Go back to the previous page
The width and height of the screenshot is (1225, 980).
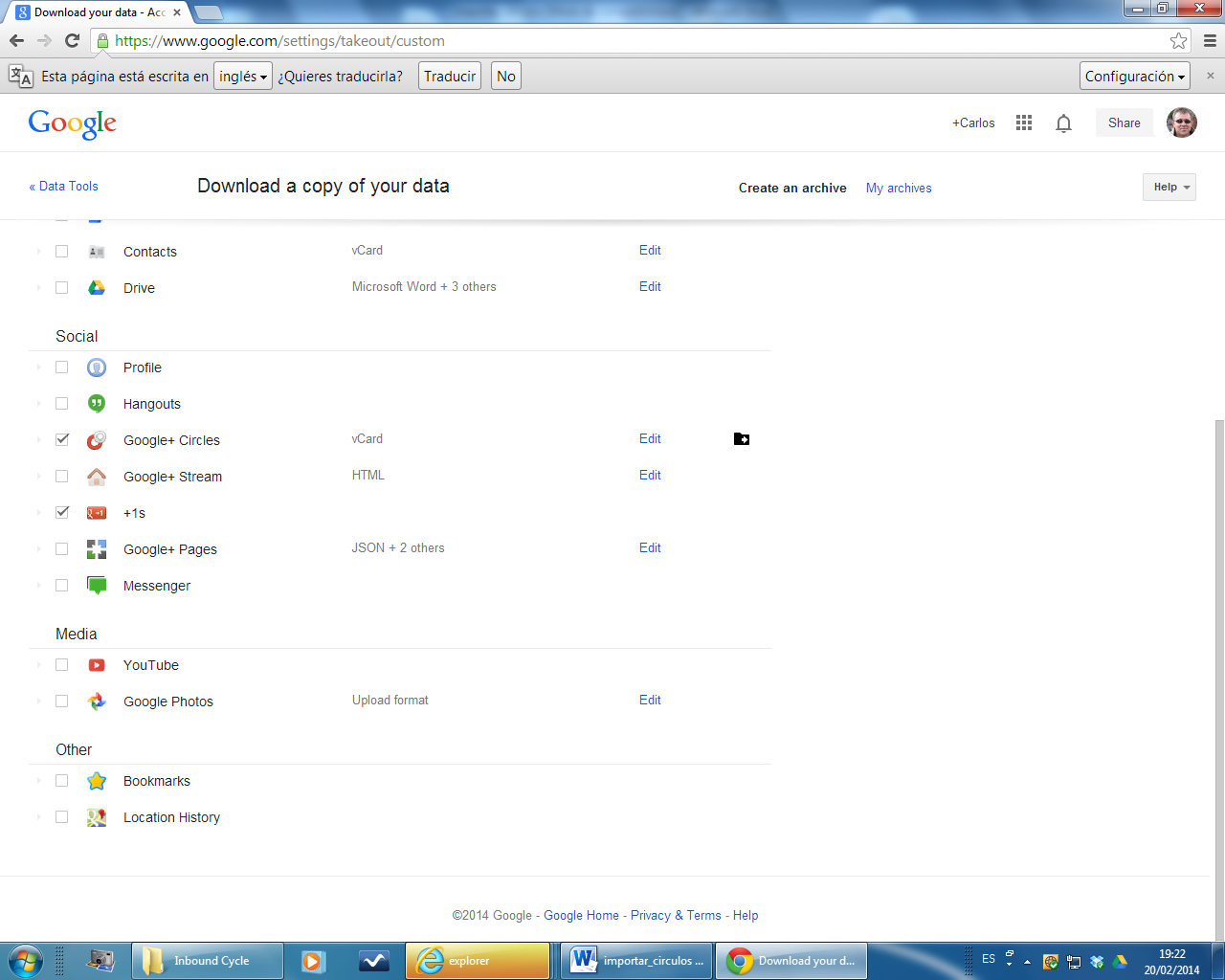16,40
